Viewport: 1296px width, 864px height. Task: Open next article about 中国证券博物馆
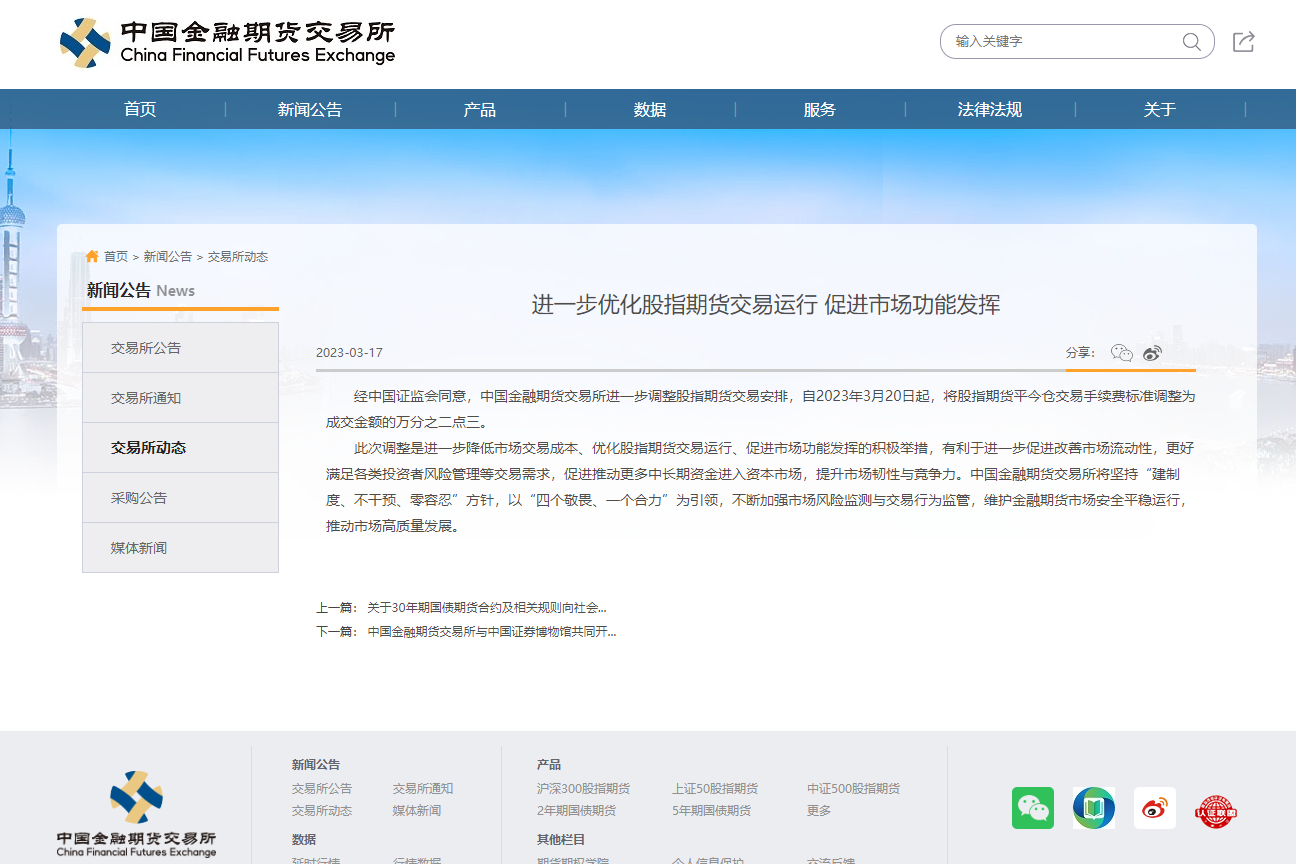(491, 632)
